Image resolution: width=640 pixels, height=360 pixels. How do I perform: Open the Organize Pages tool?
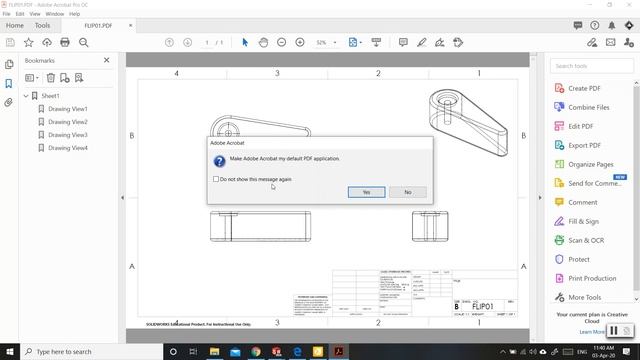pyautogui.click(x=591, y=164)
